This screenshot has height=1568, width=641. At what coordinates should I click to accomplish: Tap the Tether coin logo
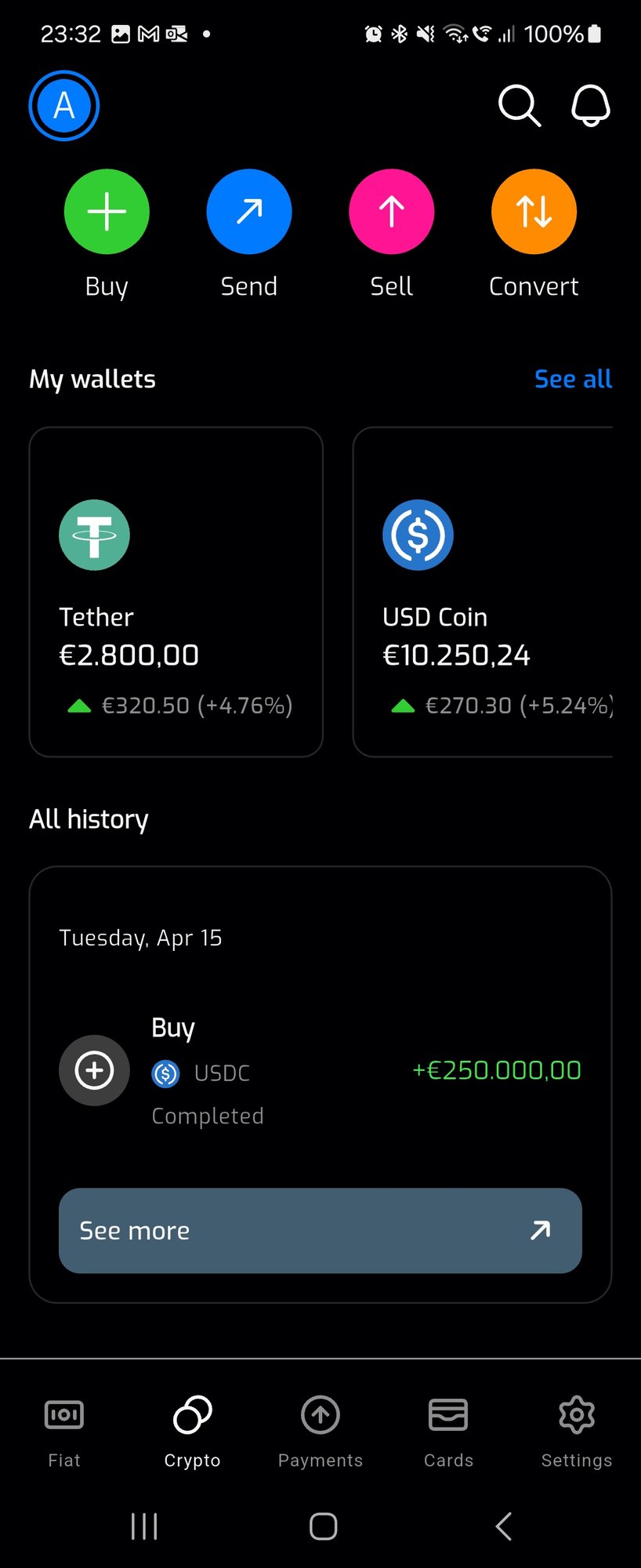pyautogui.click(x=94, y=535)
